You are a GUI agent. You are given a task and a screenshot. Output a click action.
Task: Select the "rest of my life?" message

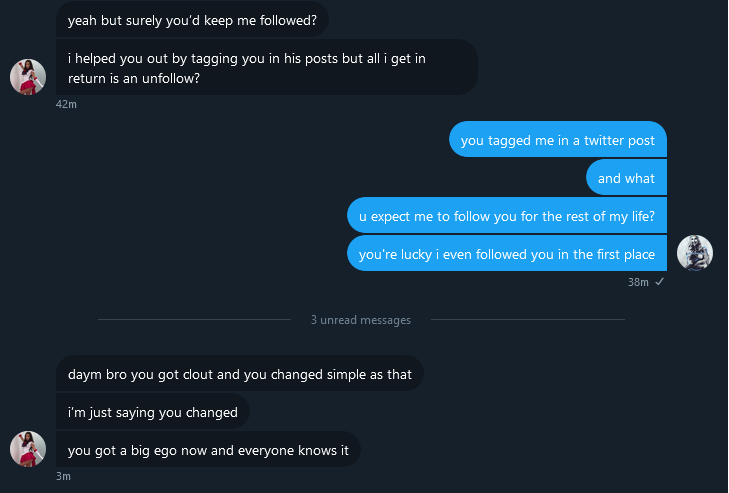click(506, 216)
